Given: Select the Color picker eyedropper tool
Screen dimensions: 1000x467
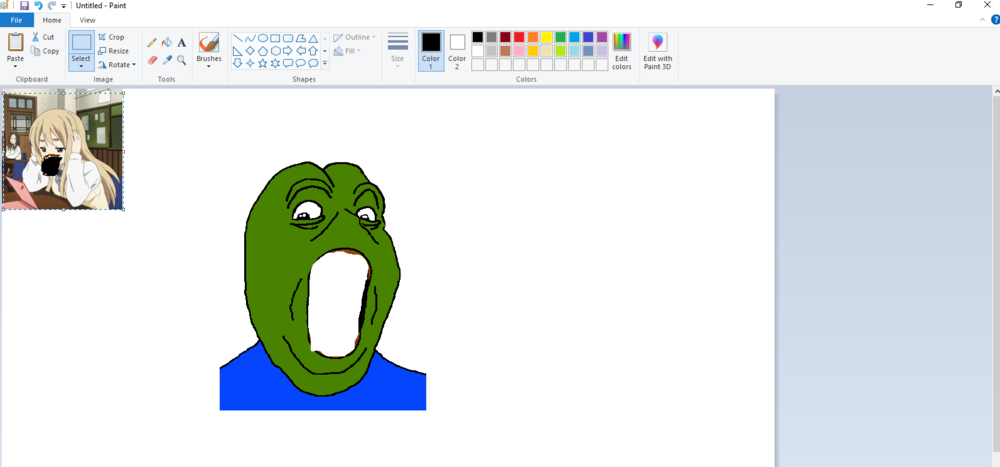Looking at the screenshot, I should [167, 60].
